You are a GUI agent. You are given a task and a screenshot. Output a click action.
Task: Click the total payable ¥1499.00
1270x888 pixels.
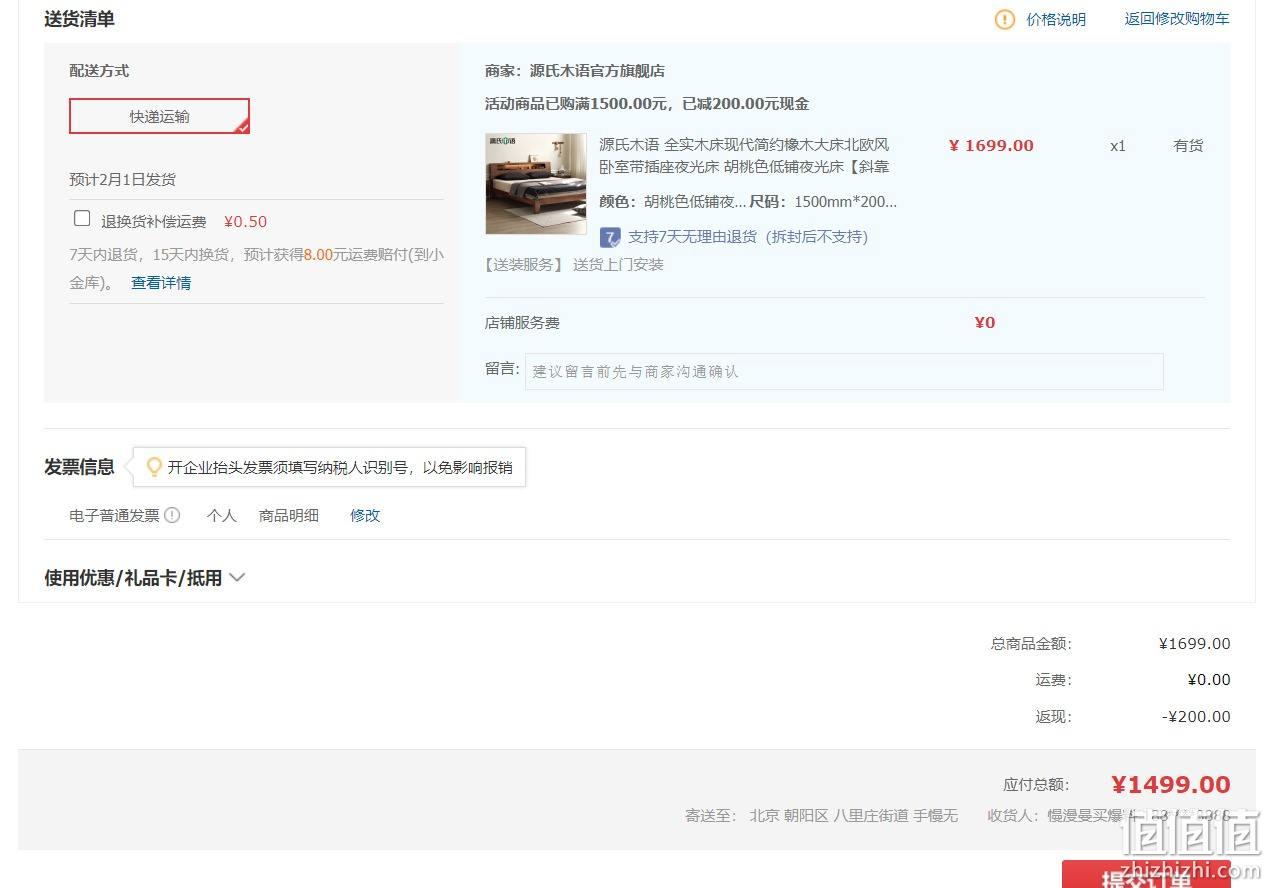click(1170, 785)
